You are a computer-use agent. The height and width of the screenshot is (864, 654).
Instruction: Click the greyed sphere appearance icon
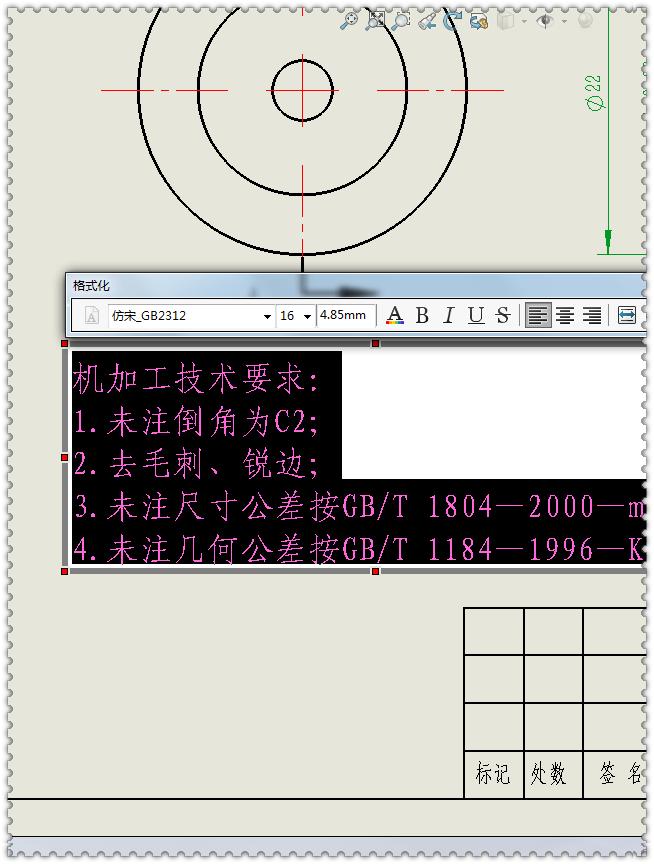click(x=585, y=20)
